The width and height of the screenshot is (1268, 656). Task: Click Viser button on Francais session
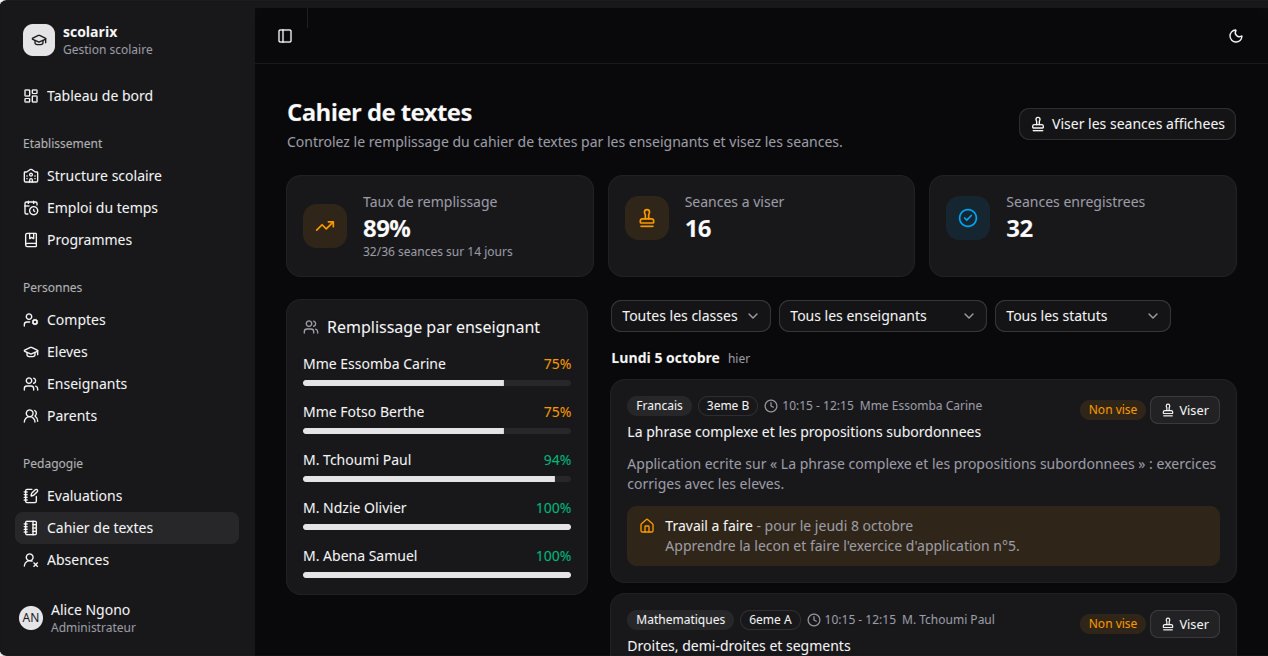(1185, 410)
